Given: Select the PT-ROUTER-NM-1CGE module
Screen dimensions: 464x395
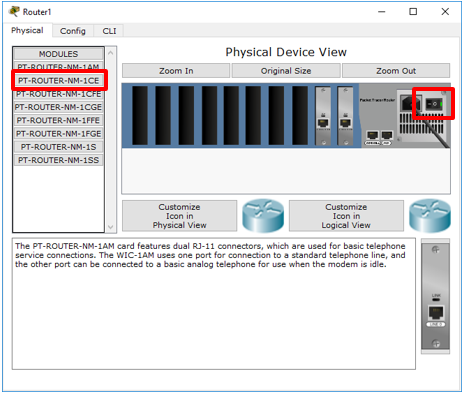Looking at the screenshot, I should coord(59,107).
